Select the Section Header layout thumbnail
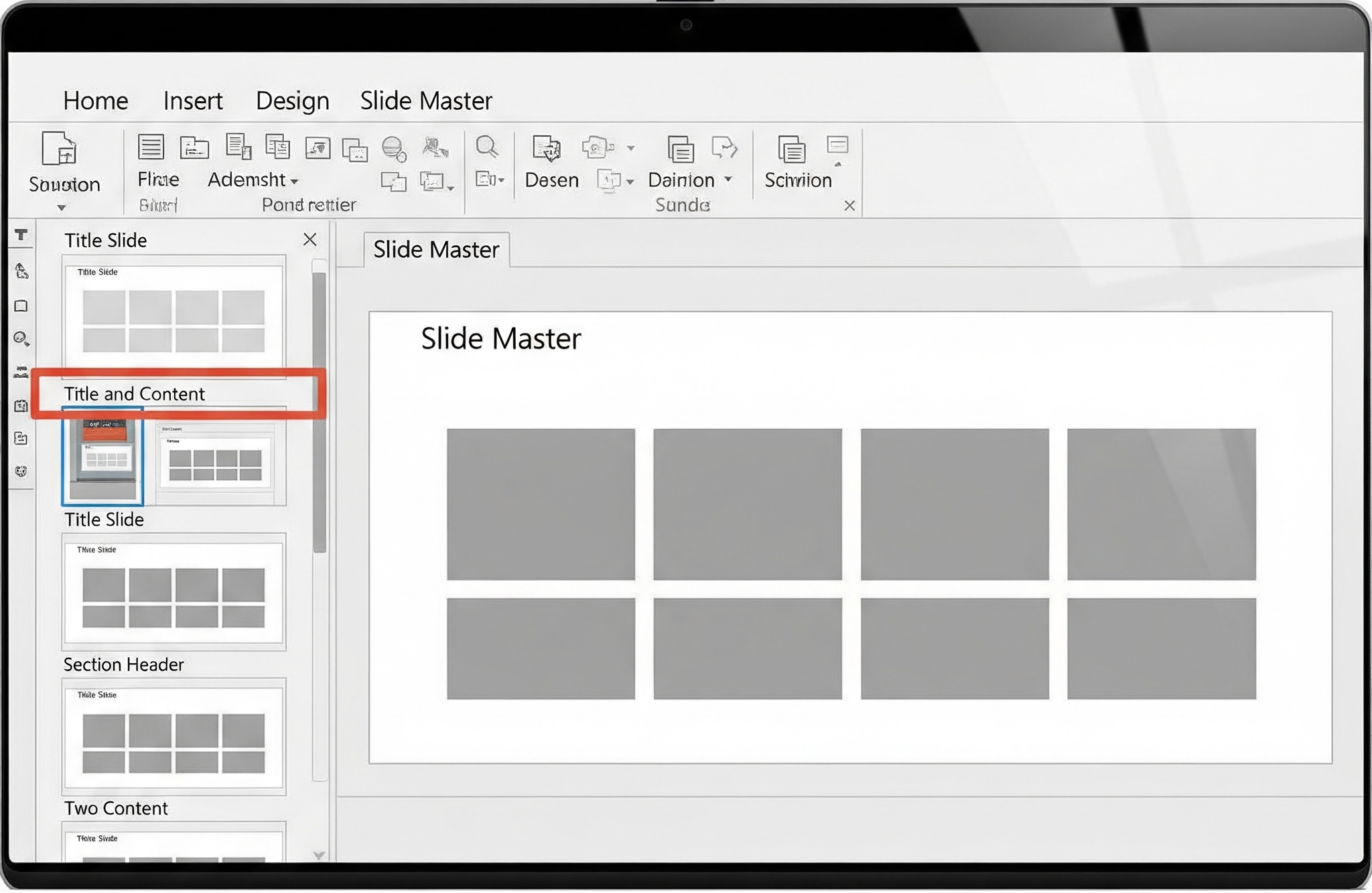The width and height of the screenshot is (1372, 893). coord(174,736)
